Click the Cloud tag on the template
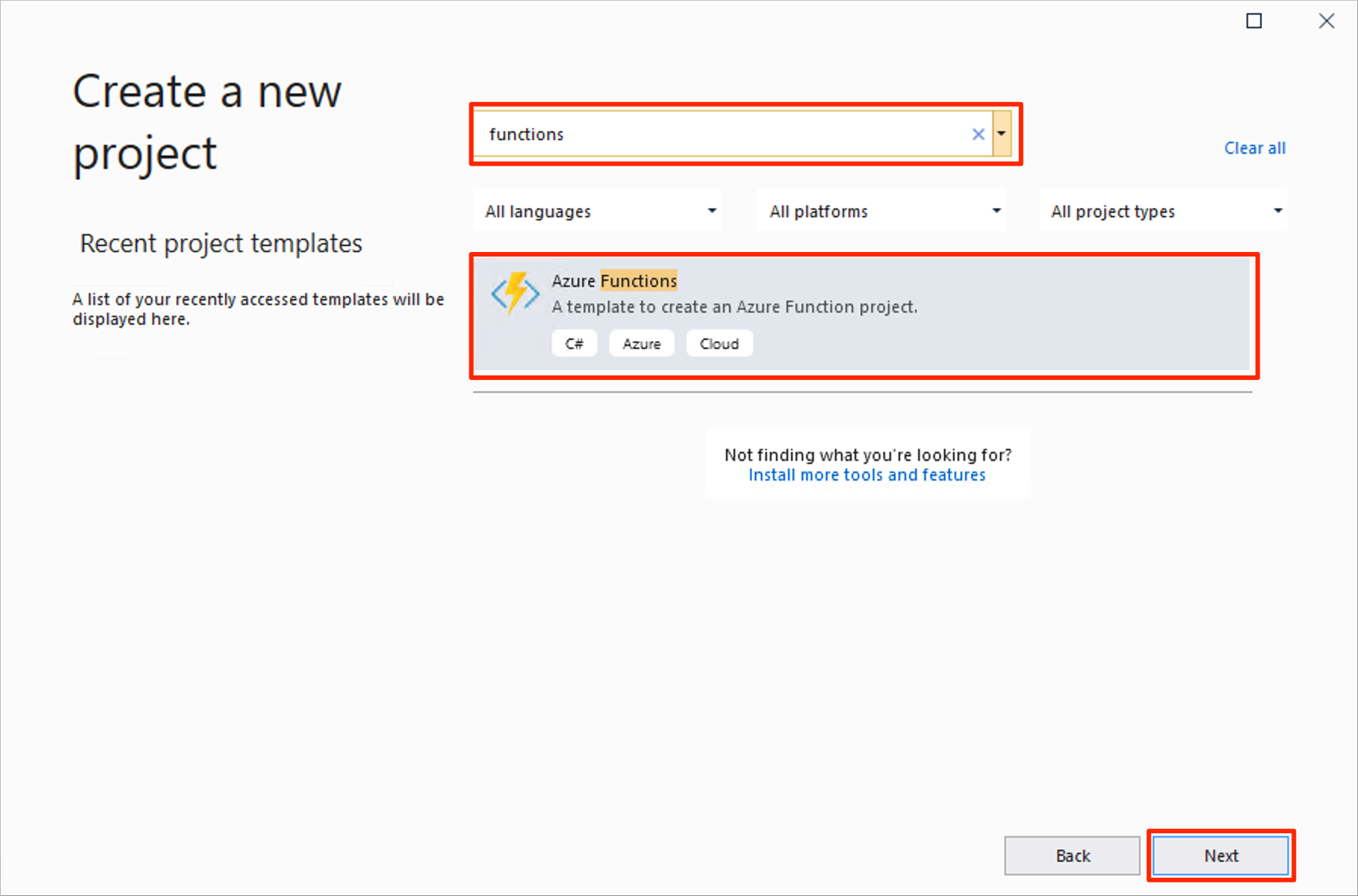 718,344
